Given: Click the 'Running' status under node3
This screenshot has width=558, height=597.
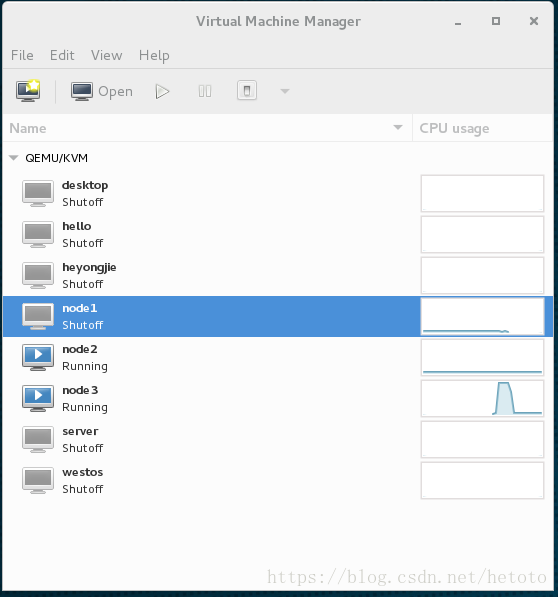Looking at the screenshot, I should pyautogui.click(x=85, y=407).
